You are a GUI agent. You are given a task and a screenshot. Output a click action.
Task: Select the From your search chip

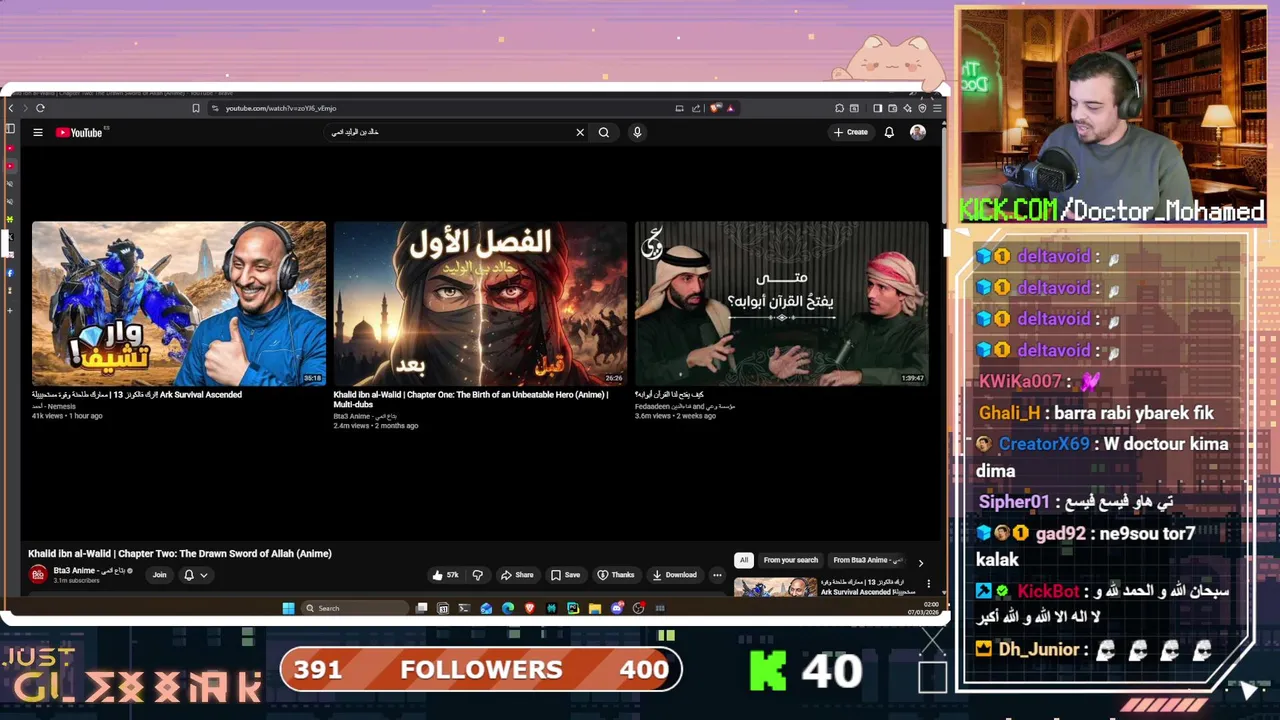(790, 560)
